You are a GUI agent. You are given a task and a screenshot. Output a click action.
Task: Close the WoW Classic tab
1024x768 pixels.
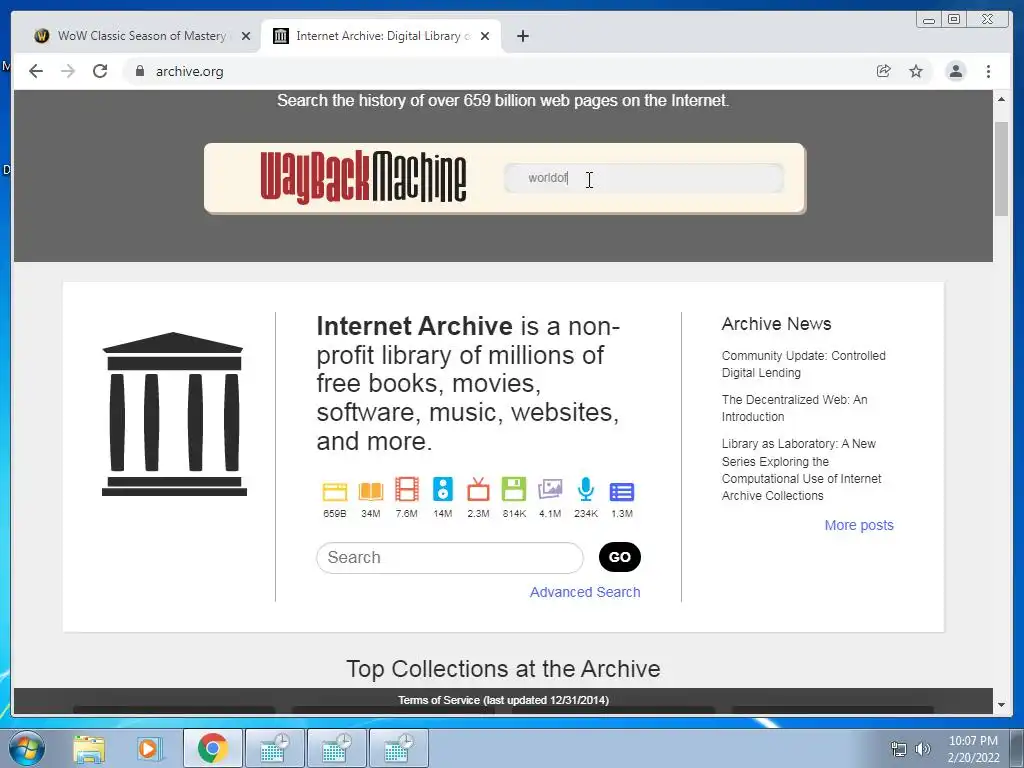tap(246, 36)
